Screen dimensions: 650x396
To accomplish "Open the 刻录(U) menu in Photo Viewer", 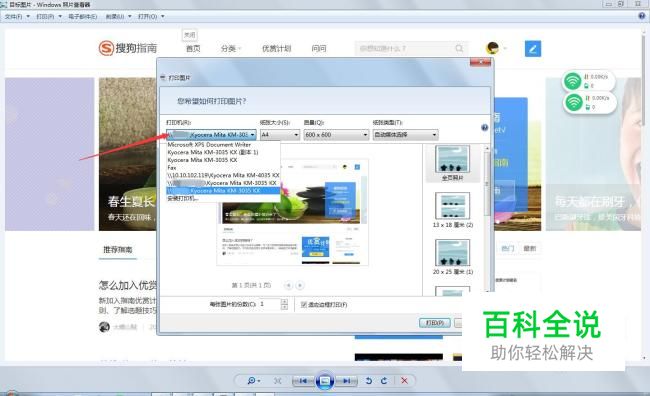I will pyautogui.click(x=118, y=17).
